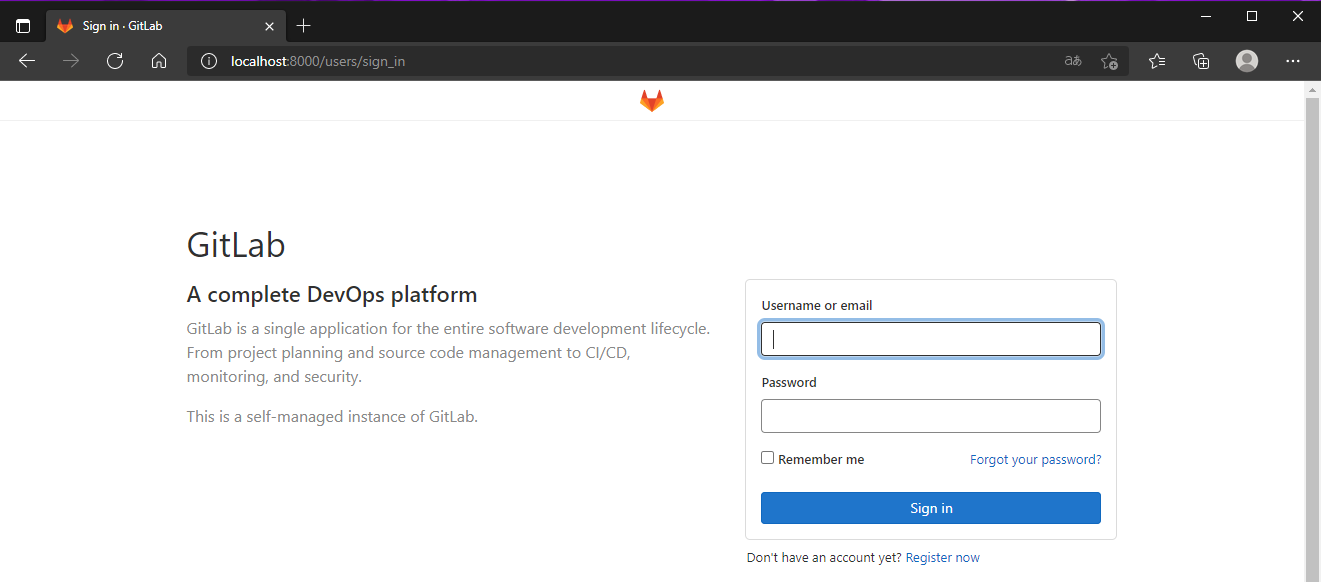Viewport: 1321px width, 582px height.
Task: Open the Collections icon
Action: click(1202, 61)
